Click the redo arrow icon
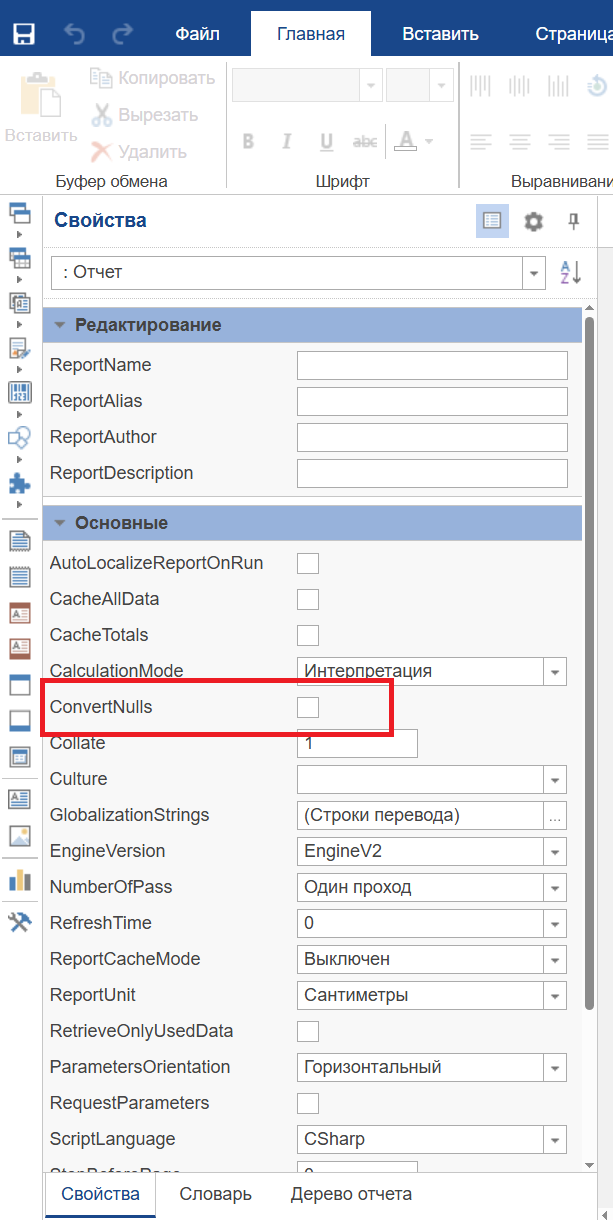Viewport: 613px width, 1220px height. click(122, 34)
